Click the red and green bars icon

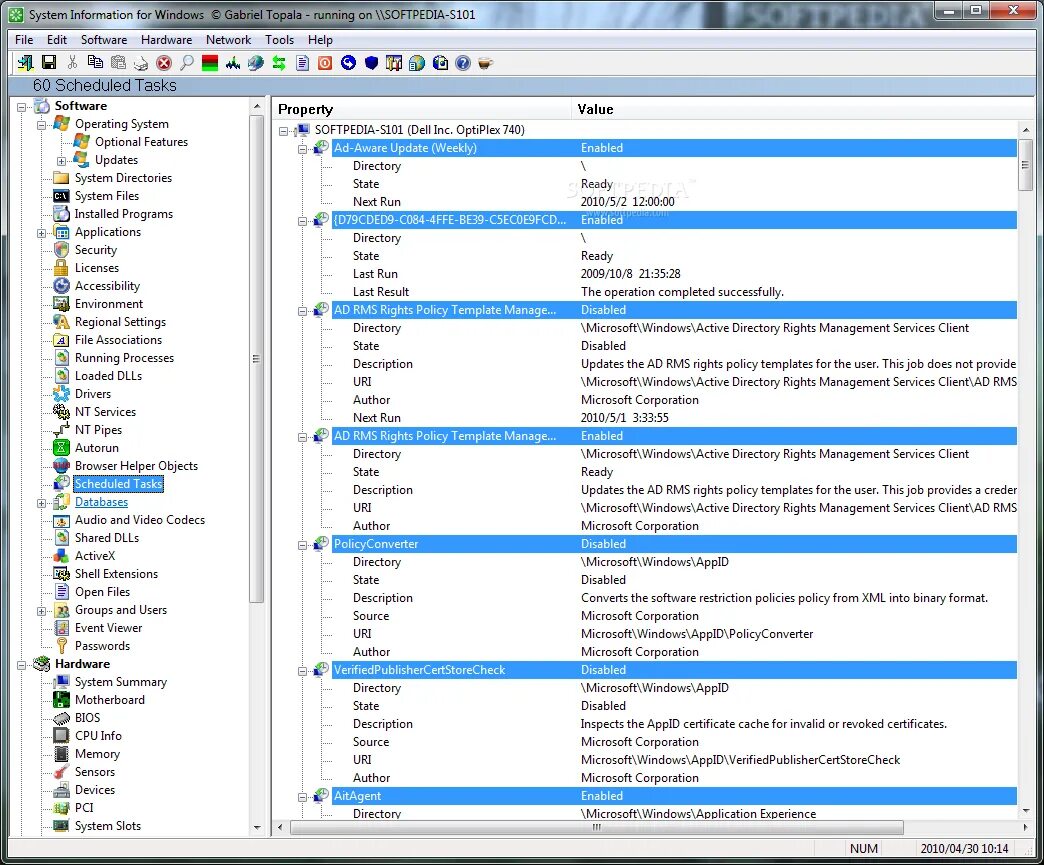click(210, 63)
